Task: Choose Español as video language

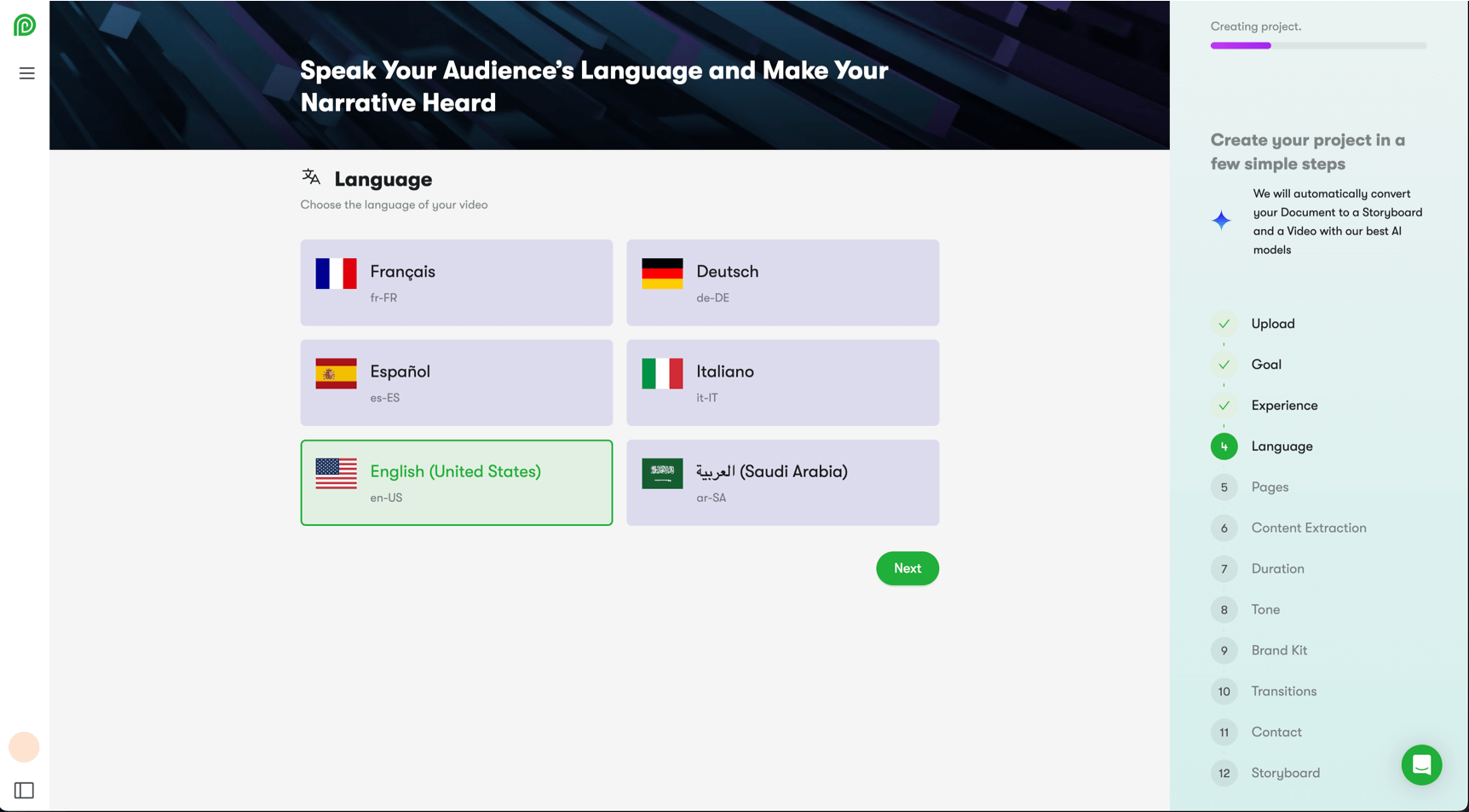Action: coord(457,383)
